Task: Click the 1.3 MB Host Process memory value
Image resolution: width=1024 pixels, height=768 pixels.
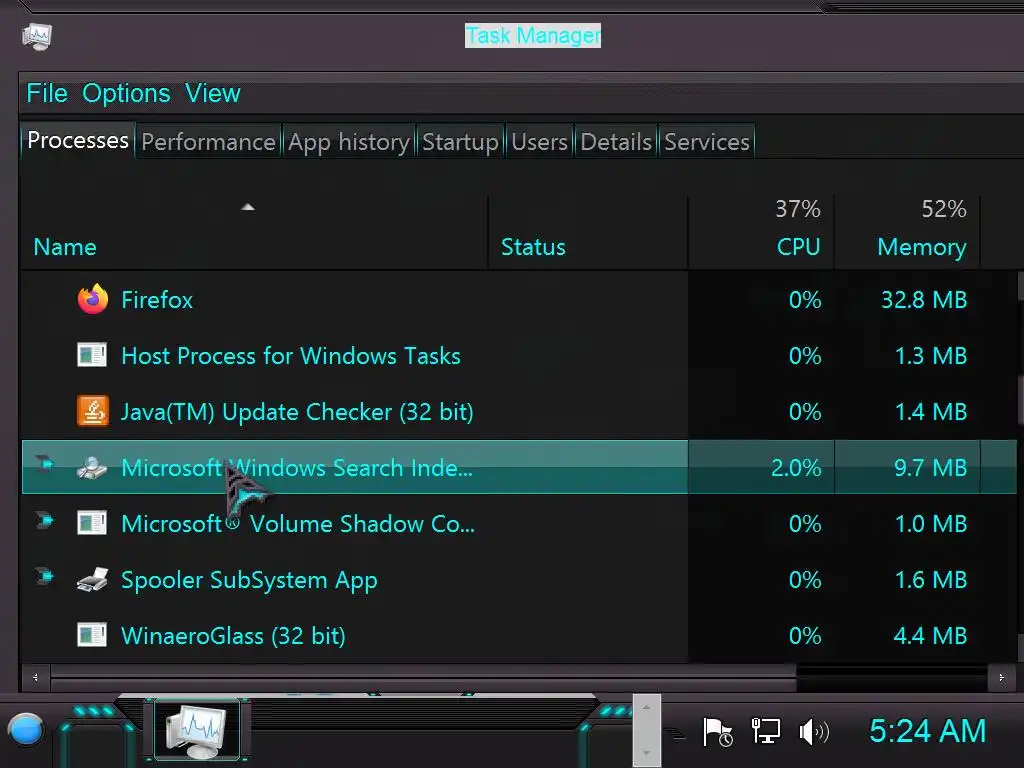Action: (x=931, y=355)
